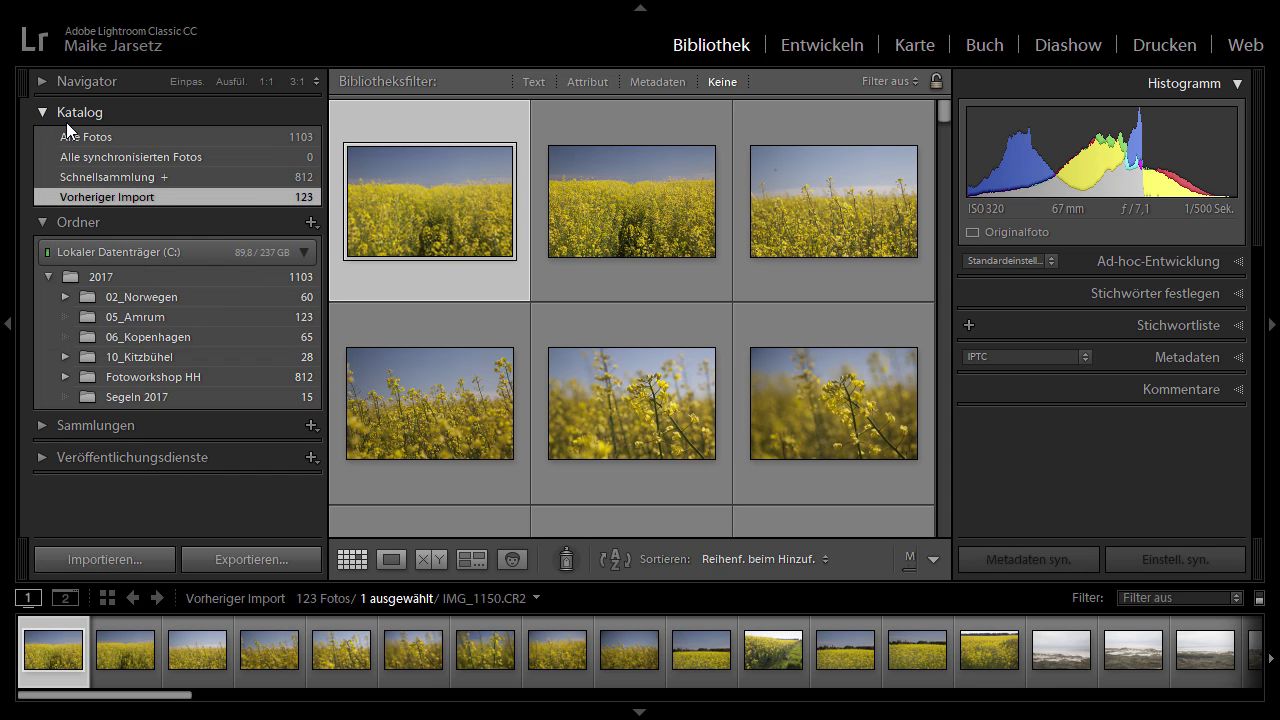Add keyword with Stichwortliste plus icon
This screenshot has width=1280, height=720.
click(x=968, y=325)
